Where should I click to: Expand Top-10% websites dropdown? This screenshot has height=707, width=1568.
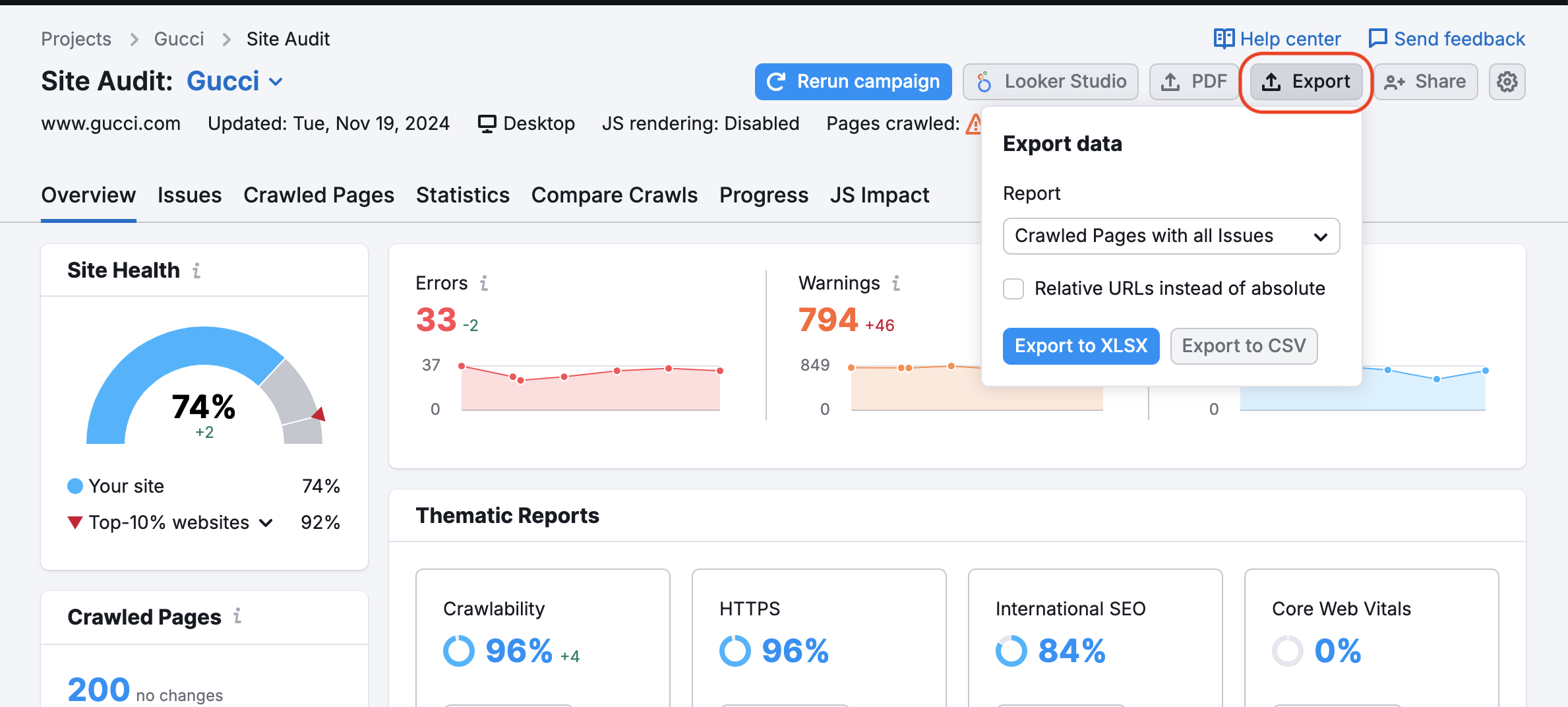(266, 523)
